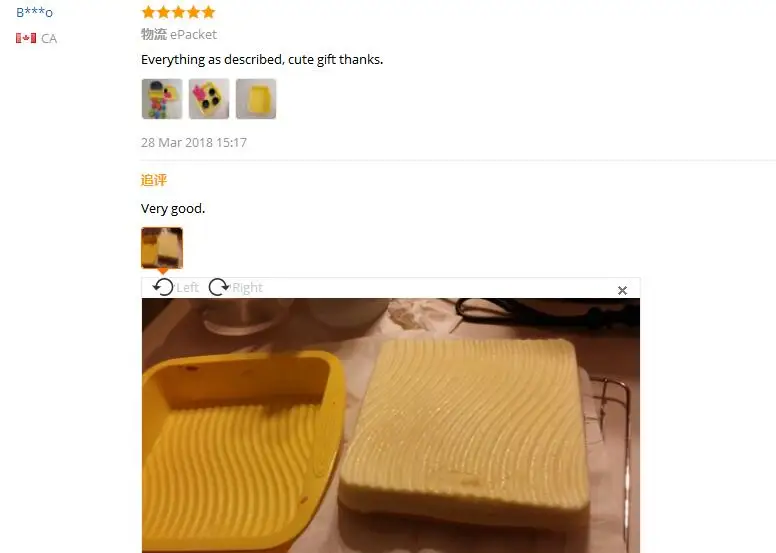This screenshot has height=553, width=776.
Task: Click the fifth orange rating star
Action: pyautogui.click(x=209, y=12)
